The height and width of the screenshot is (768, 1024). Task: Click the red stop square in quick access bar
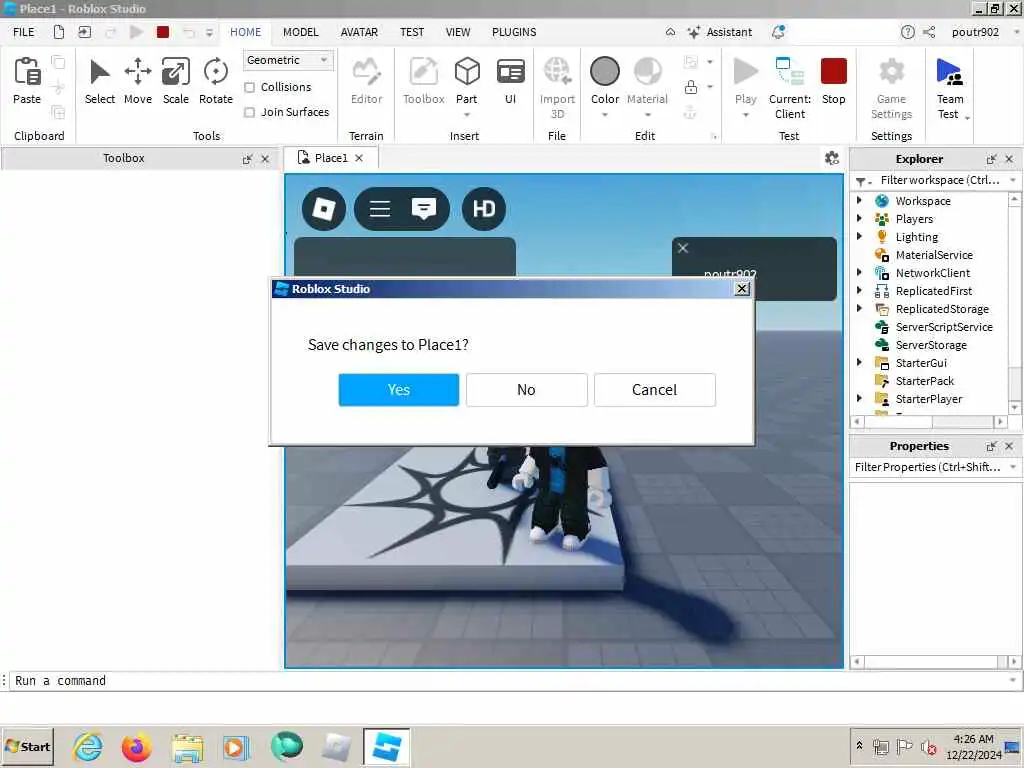pyautogui.click(x=163, y=32)
